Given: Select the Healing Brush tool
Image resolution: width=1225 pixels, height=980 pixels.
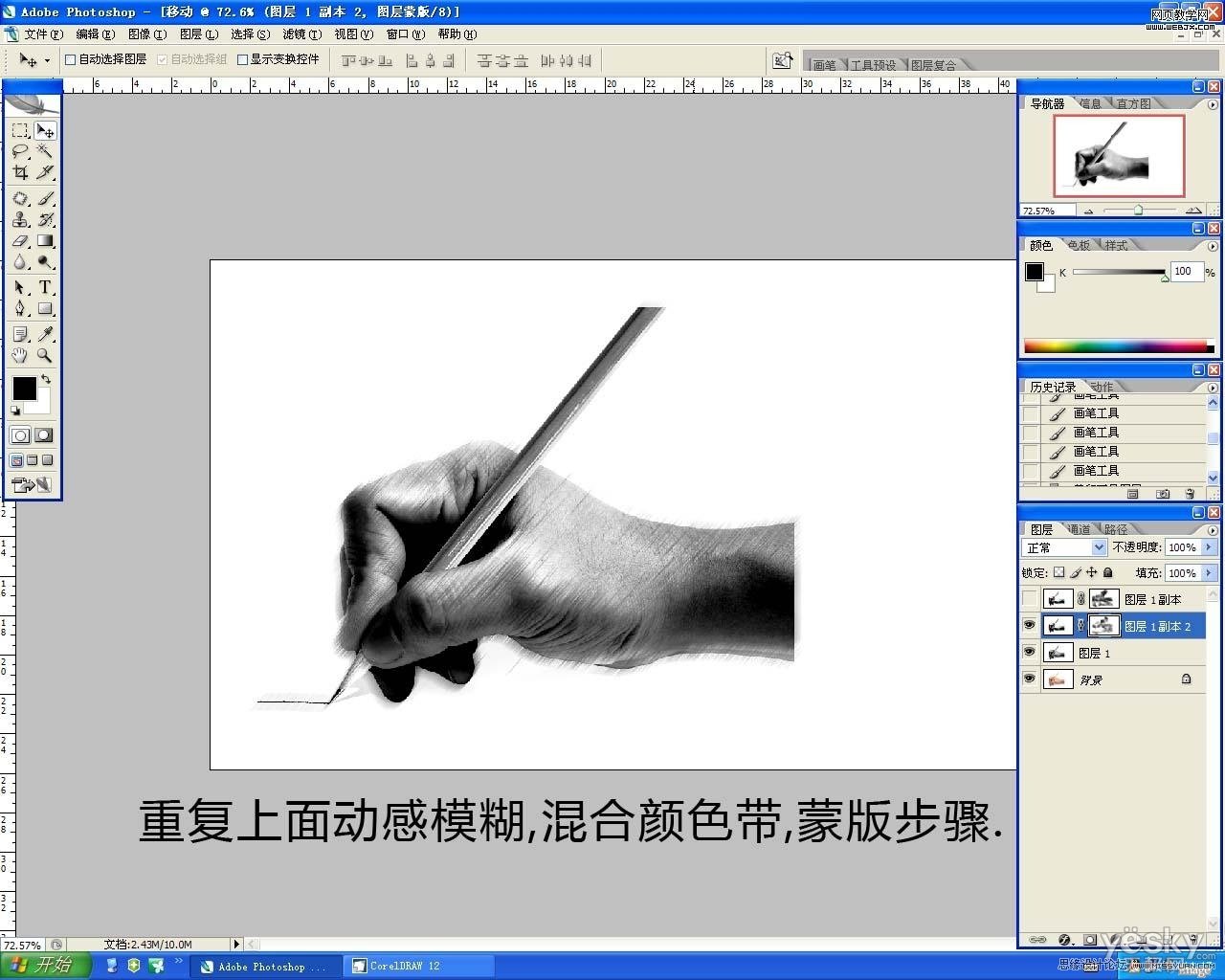Looking at the screenshot, I should 20,198.
